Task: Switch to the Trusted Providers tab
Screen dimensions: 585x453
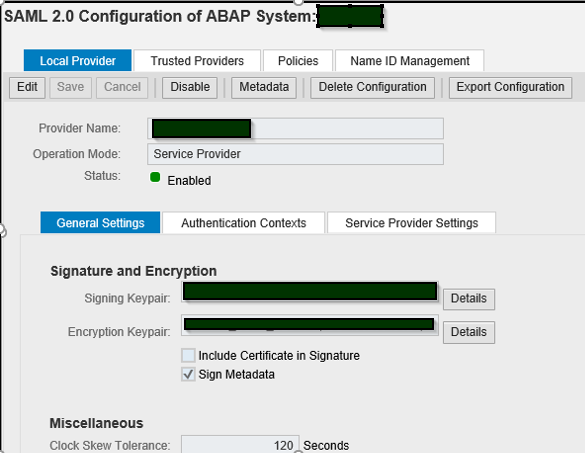Action: (197, 60)
